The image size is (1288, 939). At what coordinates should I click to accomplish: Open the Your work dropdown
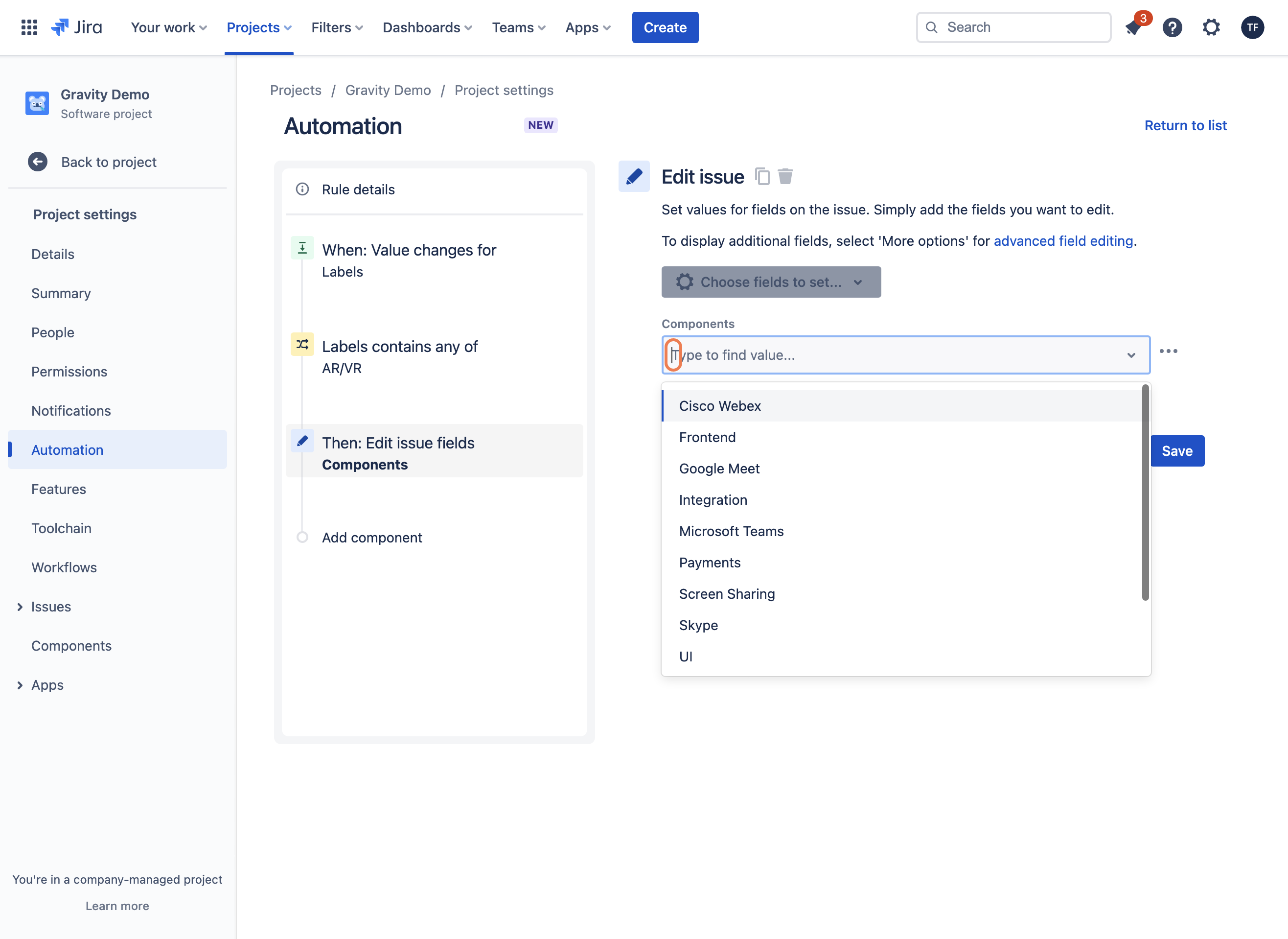169,27
